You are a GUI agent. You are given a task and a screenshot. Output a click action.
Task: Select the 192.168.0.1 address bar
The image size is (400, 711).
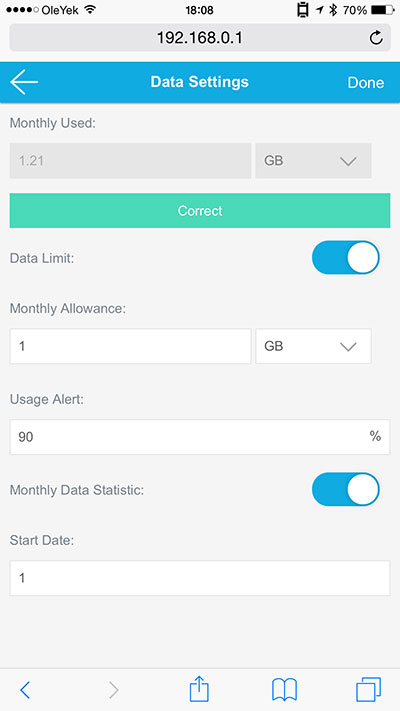200,38
